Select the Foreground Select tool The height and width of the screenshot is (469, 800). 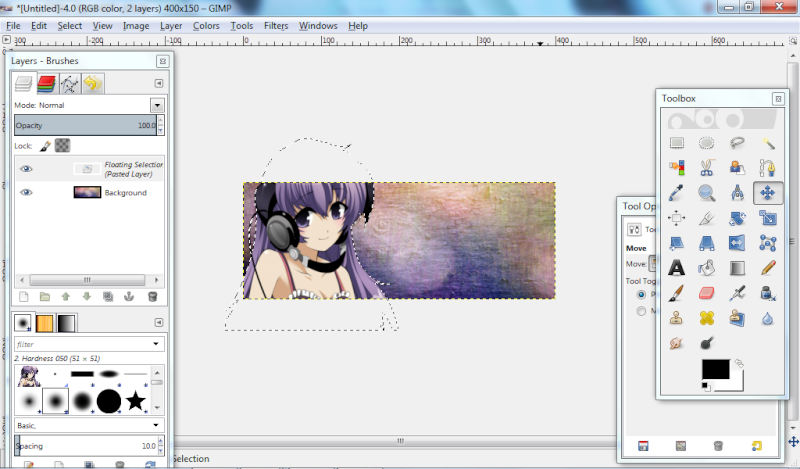tap(737, 167)
